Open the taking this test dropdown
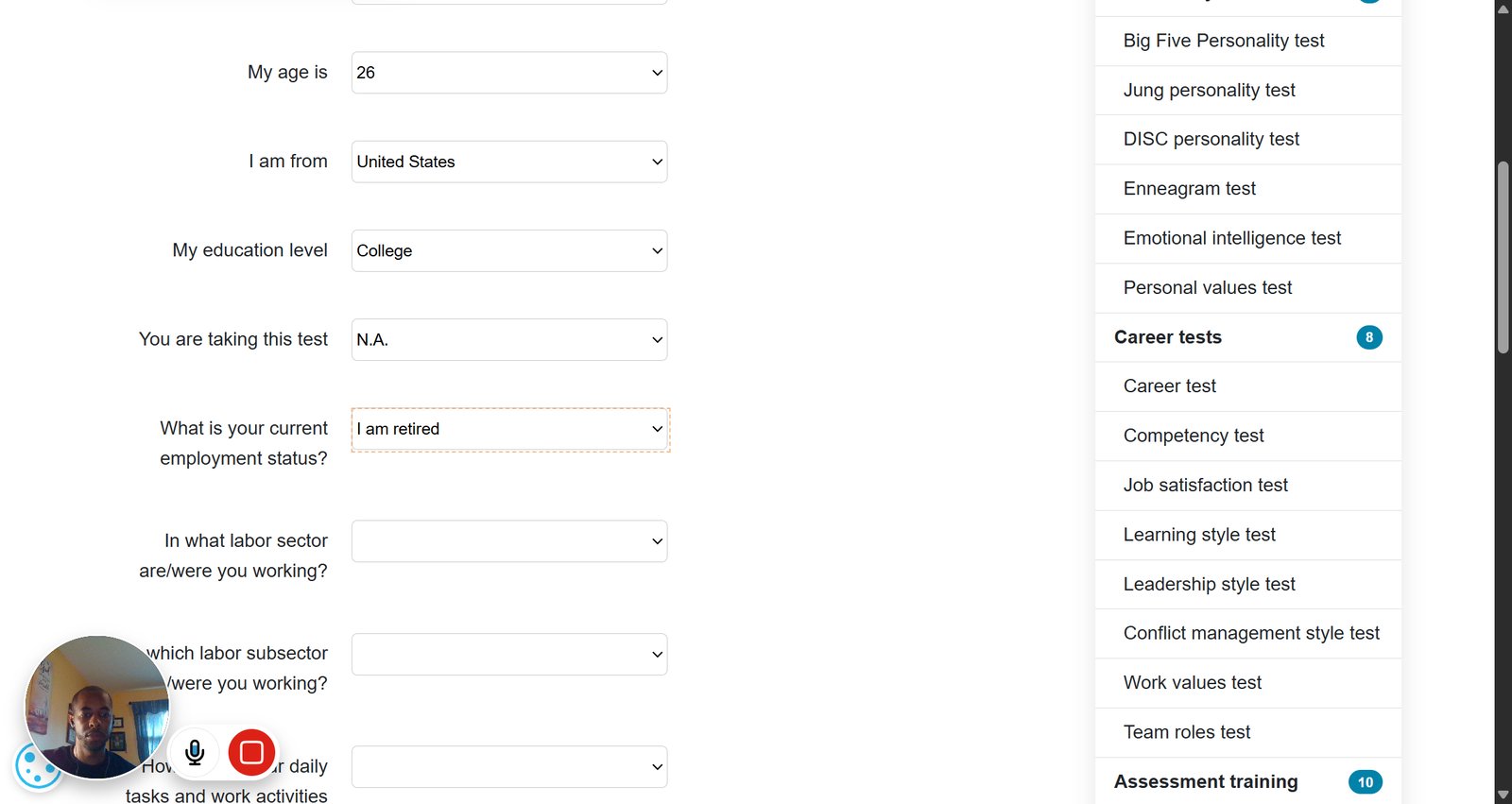The image size is (1512, 804). (x=509, y=339)
